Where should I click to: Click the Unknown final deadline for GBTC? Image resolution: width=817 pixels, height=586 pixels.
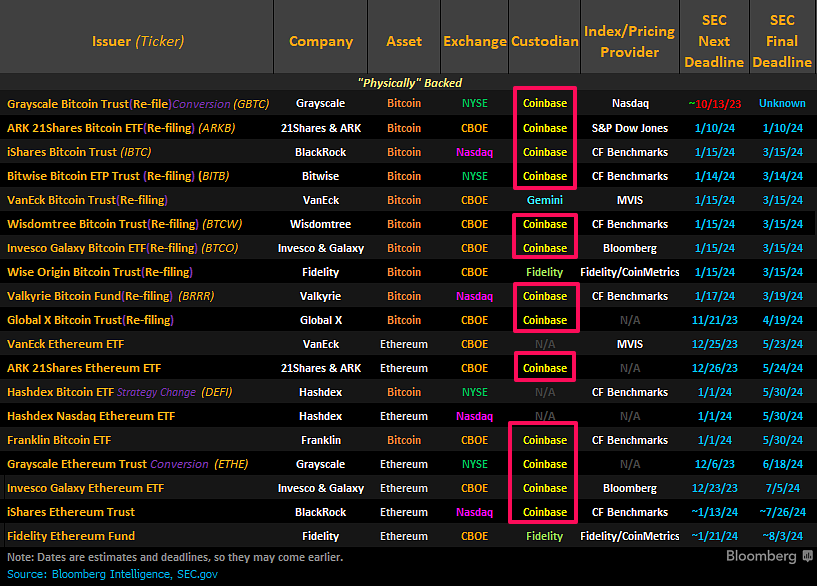pos(782,103)
